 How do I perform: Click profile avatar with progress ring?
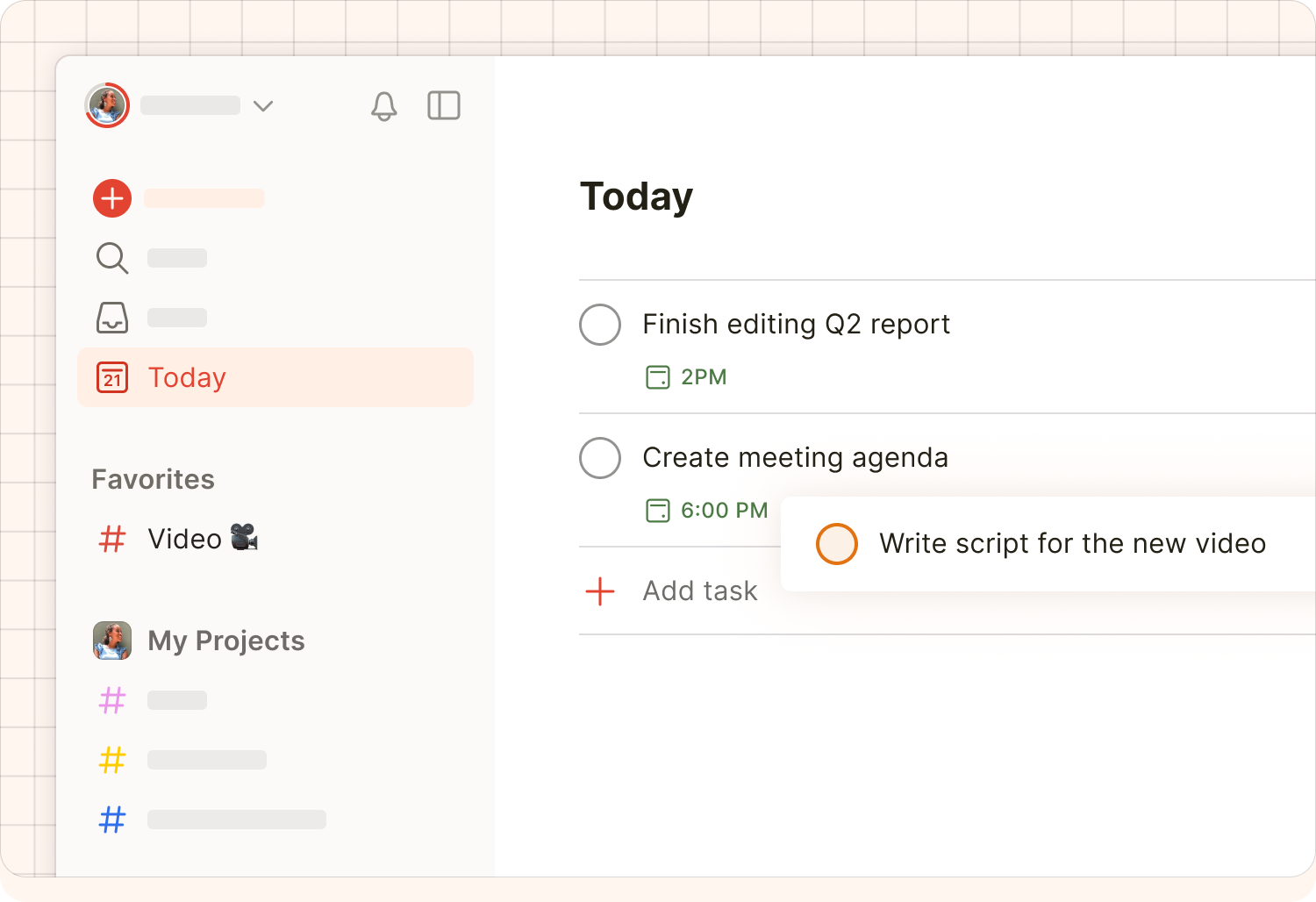107,105
